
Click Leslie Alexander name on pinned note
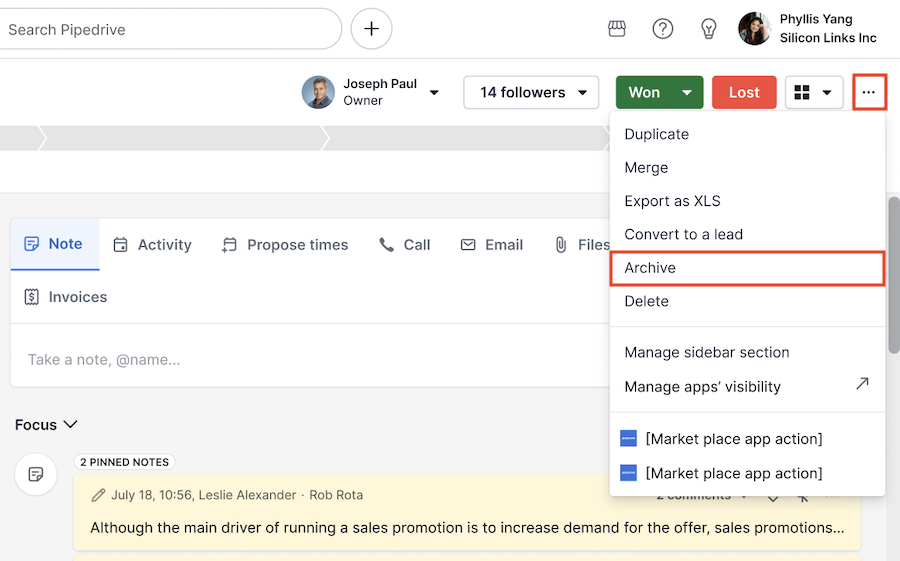(247, 495)
